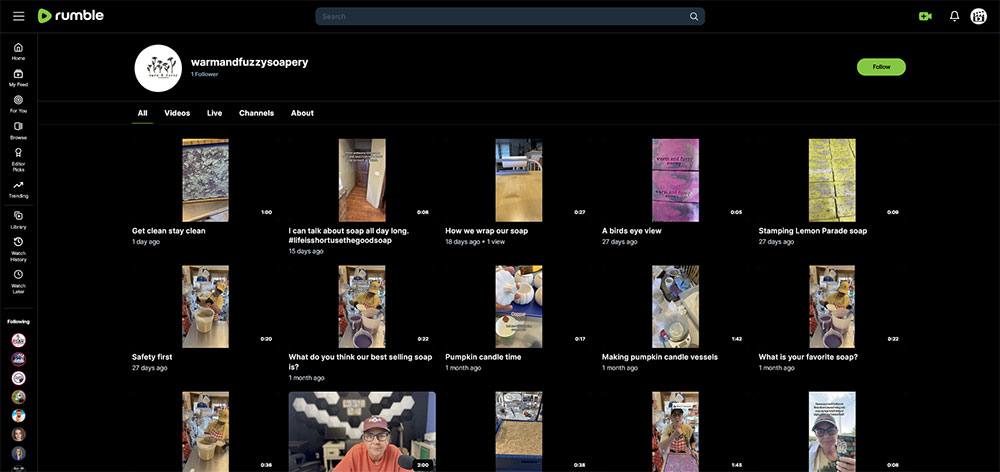Open 'What is your favorite soap?' title
Viewport: 1000px width, 472px height.
(x=808, y=357)
